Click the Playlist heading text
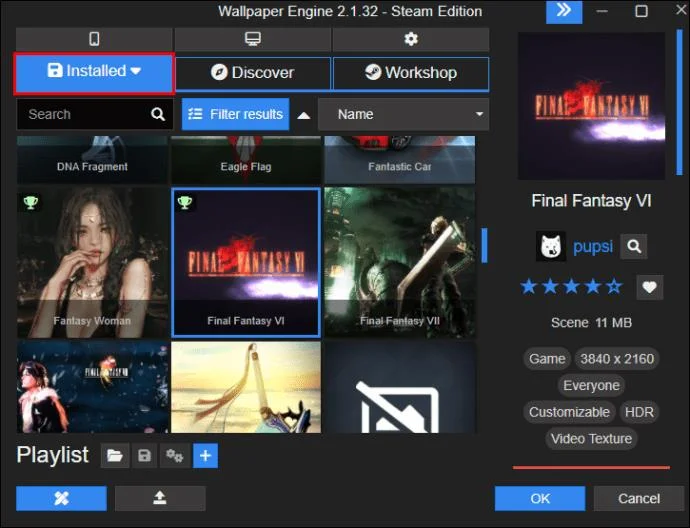Image resolution: width=690 pixels, height=528 pixels. [52, 455]
